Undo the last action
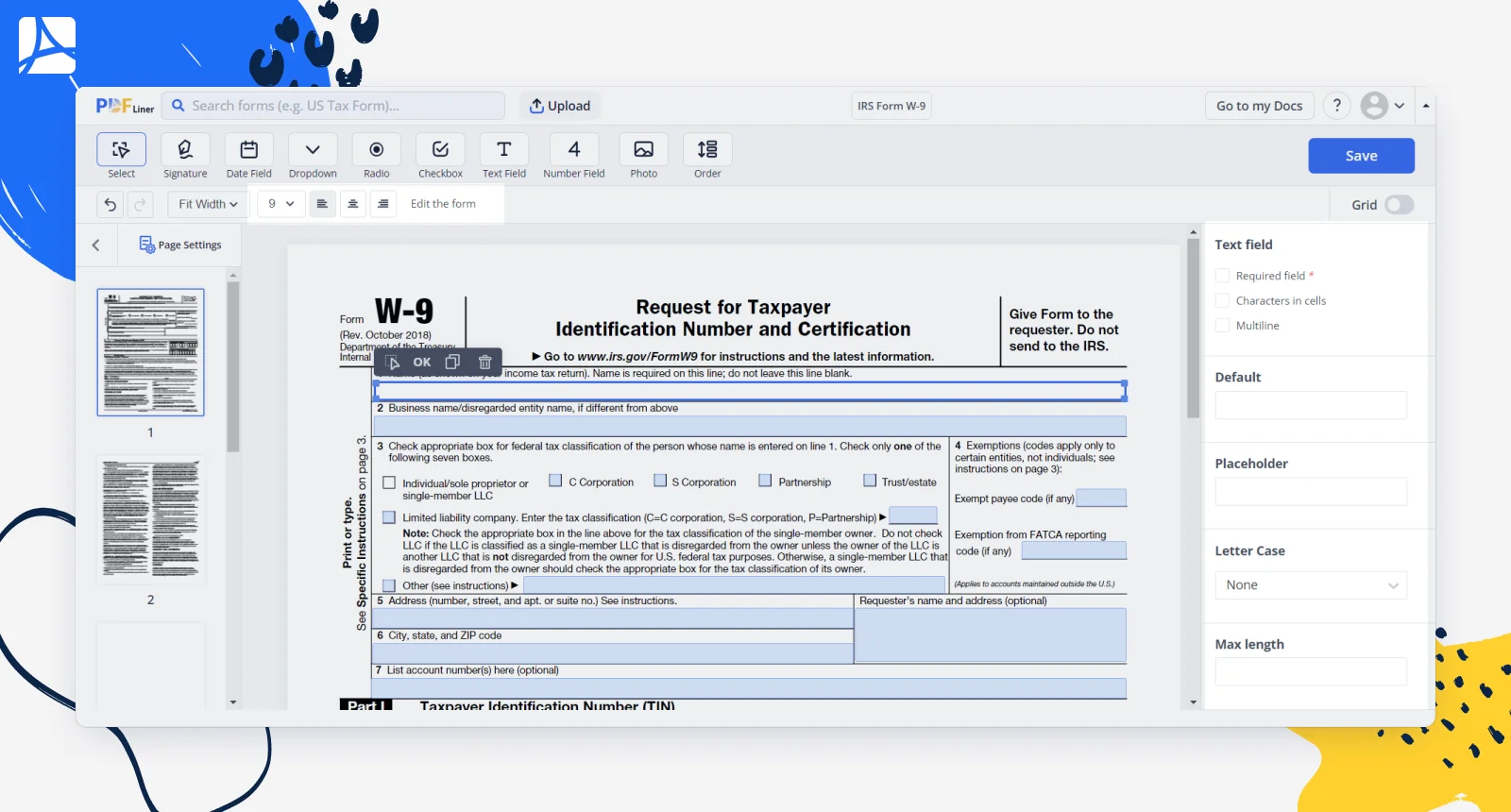The width and height of the screenshot is (1511, 812). 110,204
